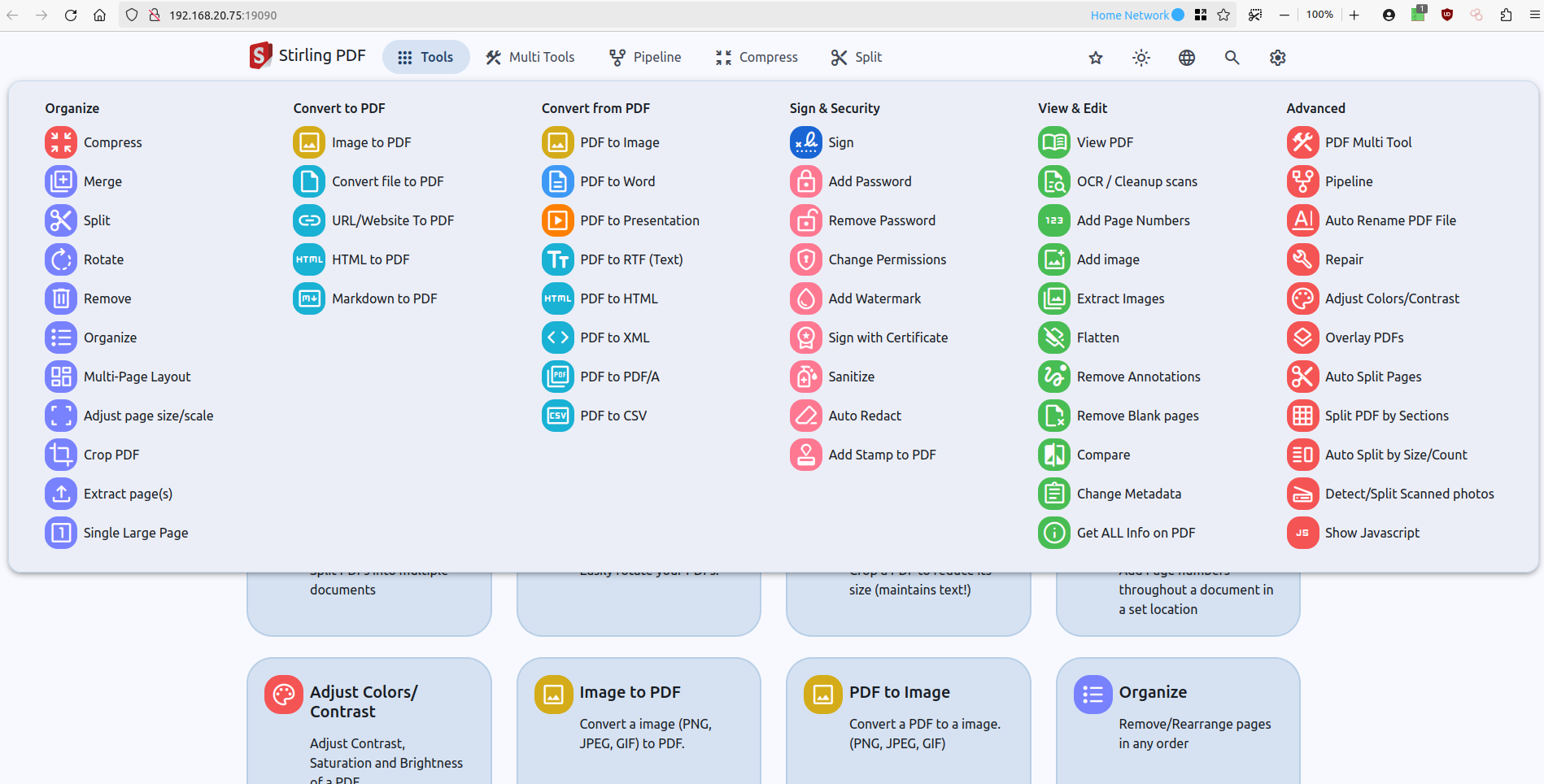Click the Multi-Page Layout icon
Viewport: 1544px width, 784px height.
61,377
